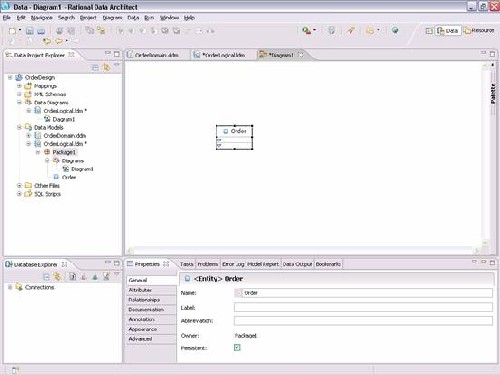Switch to the Problems tab
Image resolution: width=500 pixels, height=375 pixels.
208,264
